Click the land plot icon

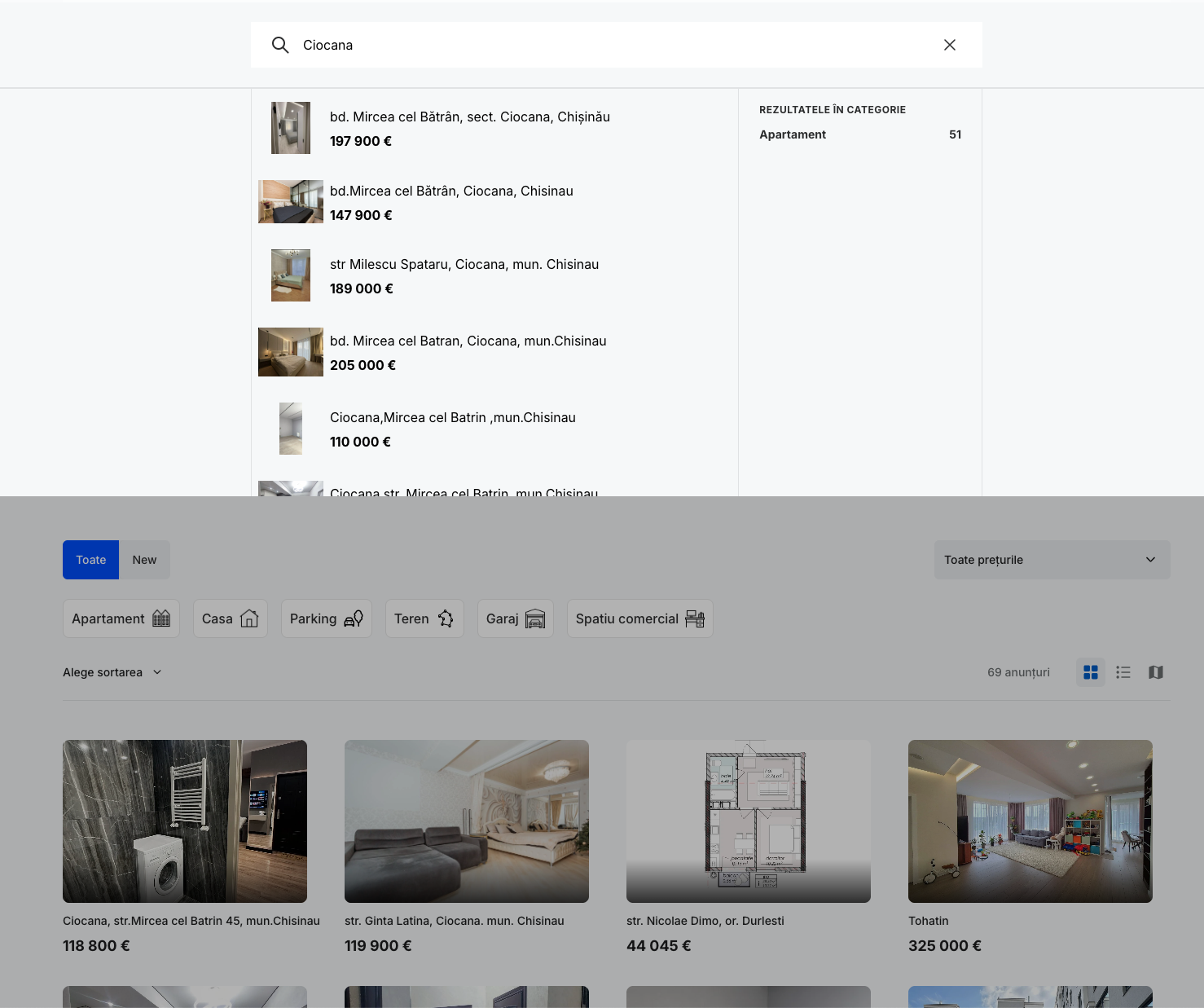point(446,618)
